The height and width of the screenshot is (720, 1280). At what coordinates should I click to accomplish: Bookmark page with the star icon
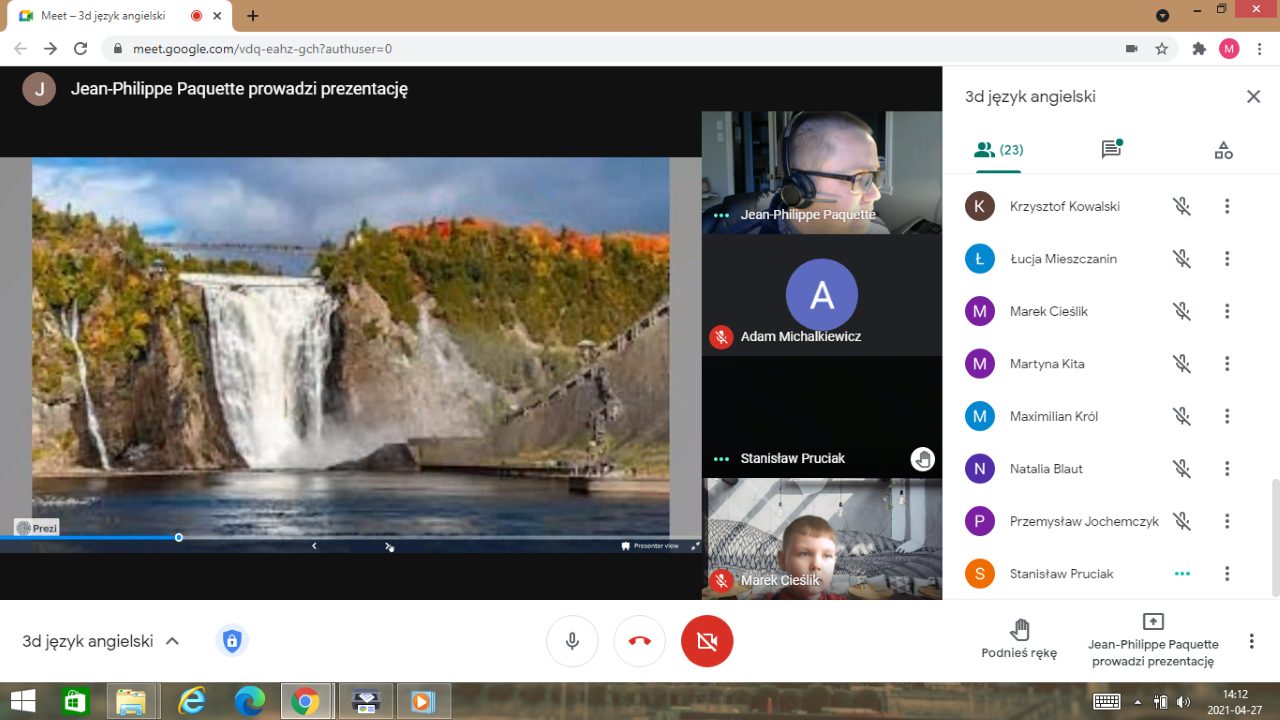pos(1161,48)
